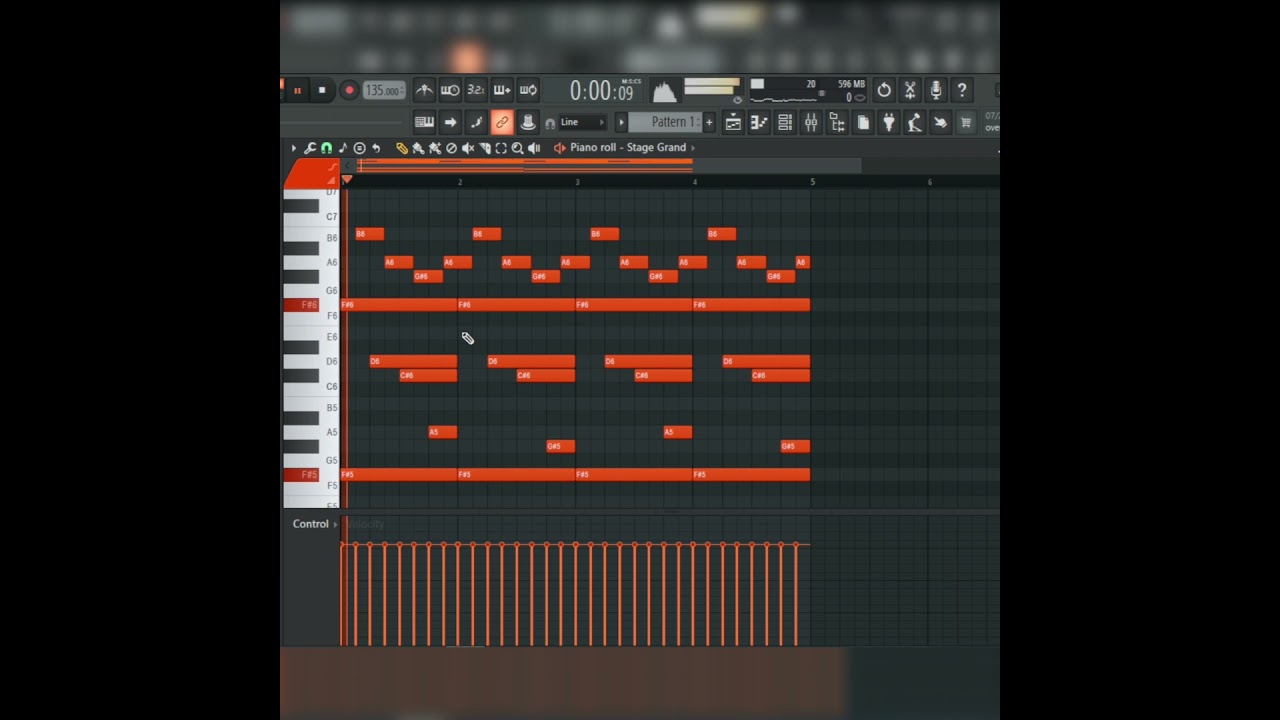Click the main snap magnet next to Line

point(550,123)
